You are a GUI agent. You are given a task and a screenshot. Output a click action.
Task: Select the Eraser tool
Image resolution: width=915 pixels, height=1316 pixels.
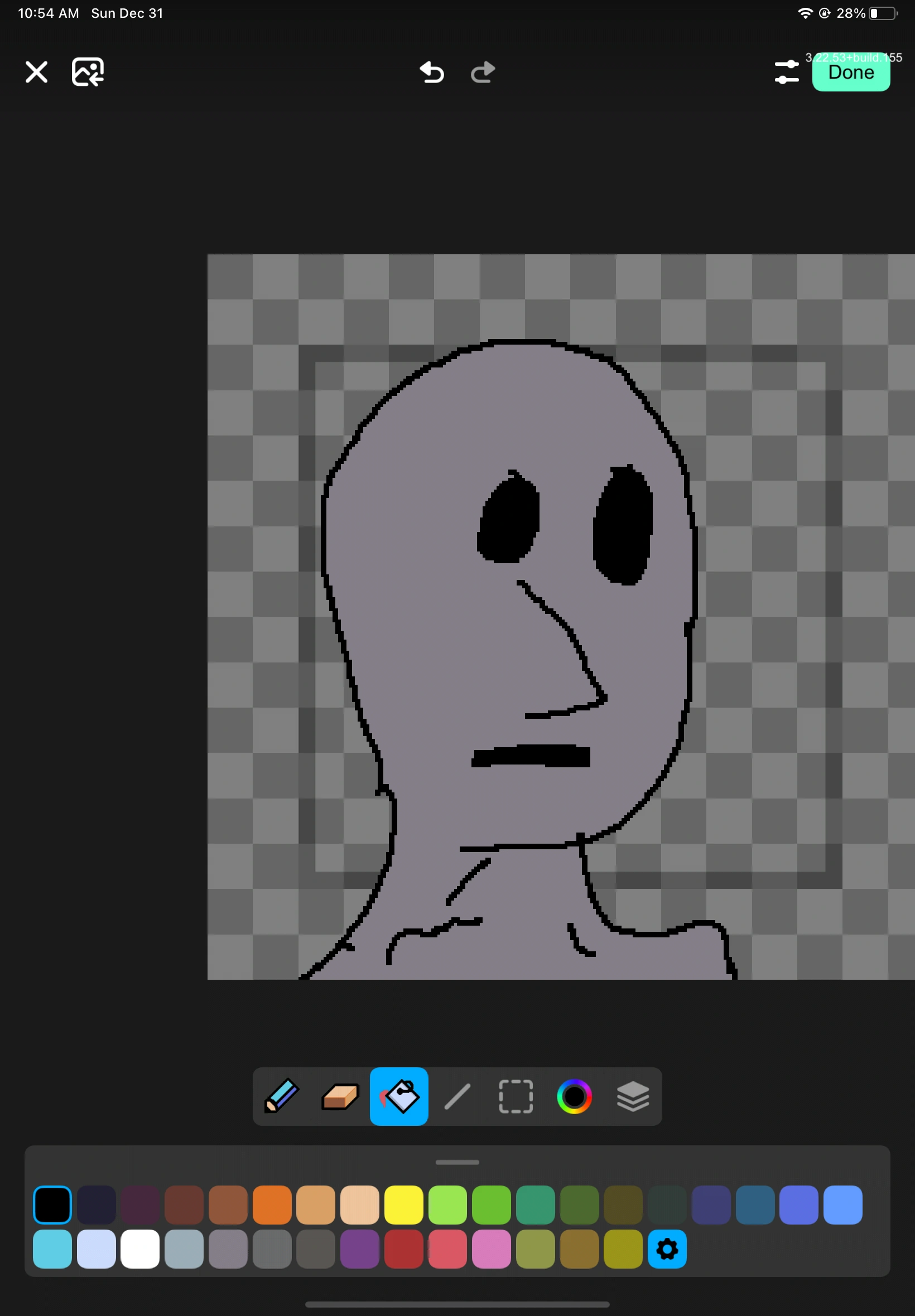point(340,1096)
